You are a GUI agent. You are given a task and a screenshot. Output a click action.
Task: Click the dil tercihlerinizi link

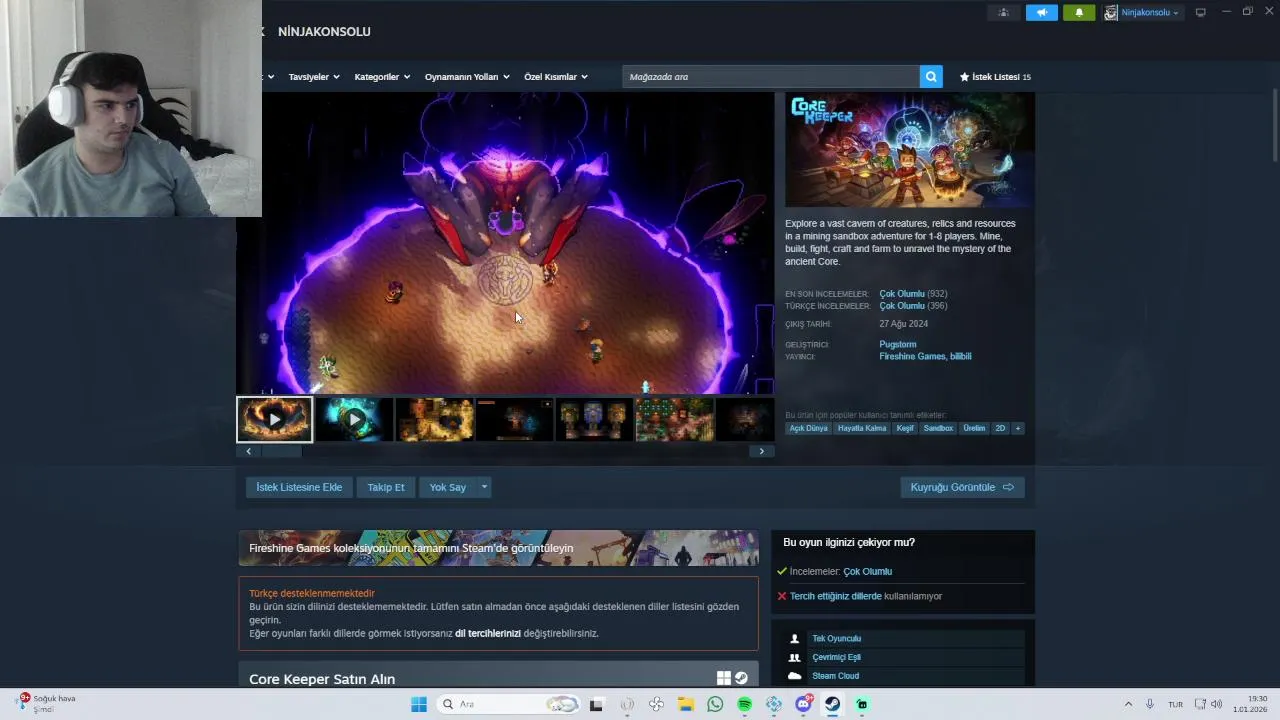coord(488,633)
